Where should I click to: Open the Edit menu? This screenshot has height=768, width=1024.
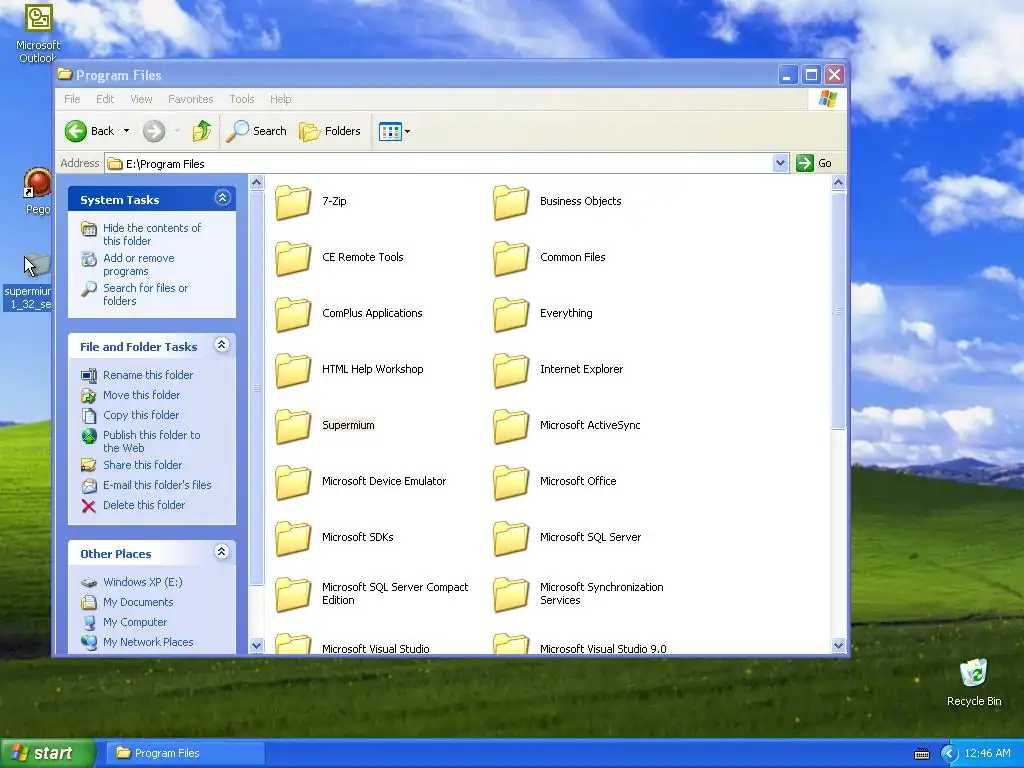pyautogui.click(x=104, y=99)
